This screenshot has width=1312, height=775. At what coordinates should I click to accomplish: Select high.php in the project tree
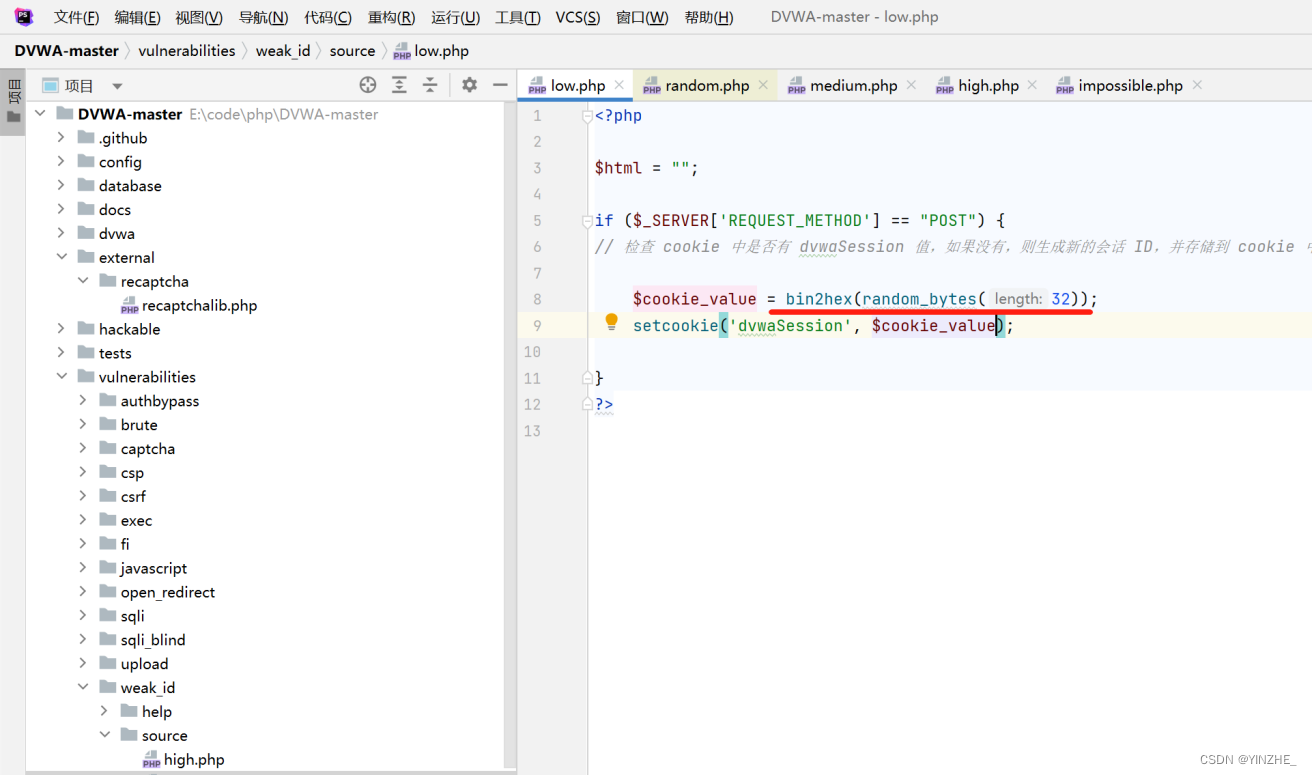(x=194, y=760)
